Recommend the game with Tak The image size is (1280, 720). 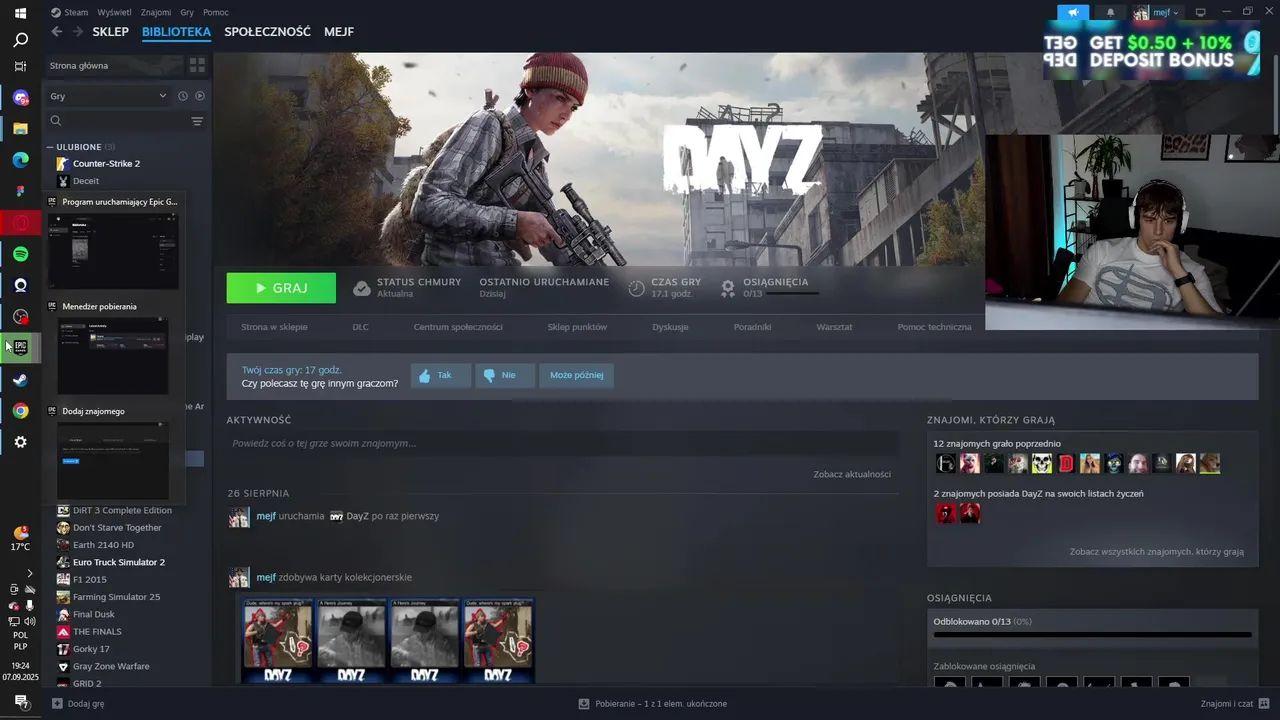click(441, 376)
